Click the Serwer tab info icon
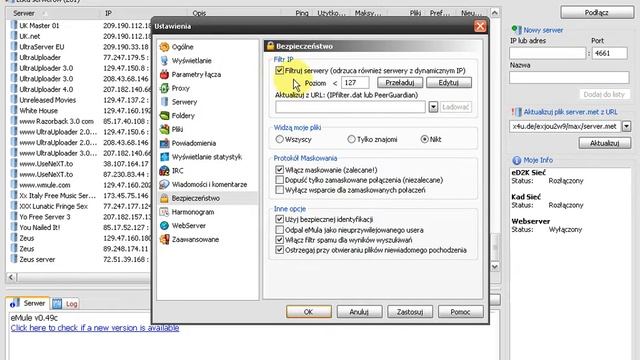640x360 pixels. 14,303
